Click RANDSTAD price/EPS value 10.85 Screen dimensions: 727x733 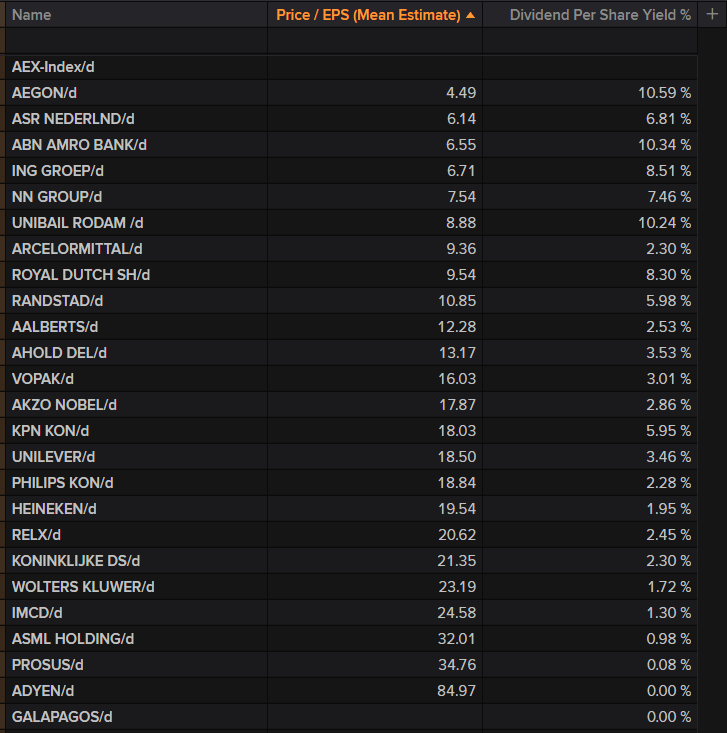457,301
